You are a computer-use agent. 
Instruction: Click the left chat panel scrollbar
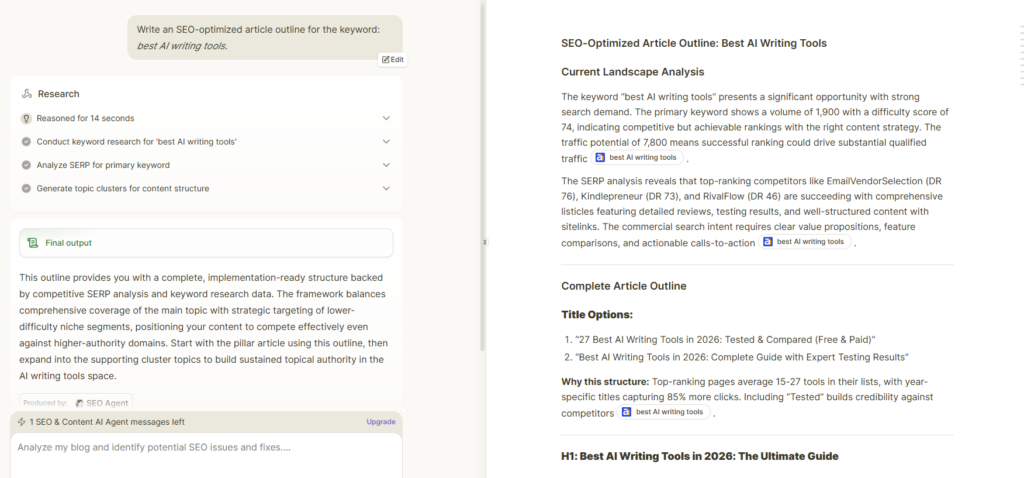482,176
